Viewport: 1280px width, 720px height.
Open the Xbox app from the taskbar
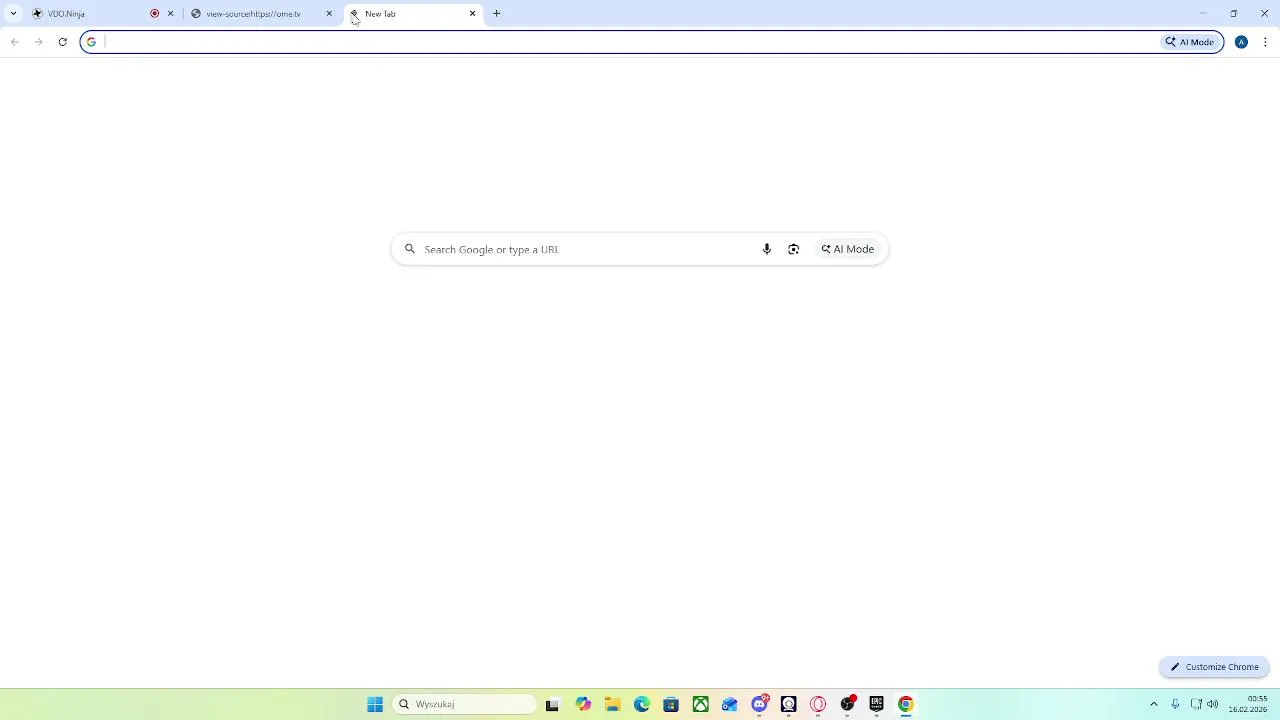[701, 704]
